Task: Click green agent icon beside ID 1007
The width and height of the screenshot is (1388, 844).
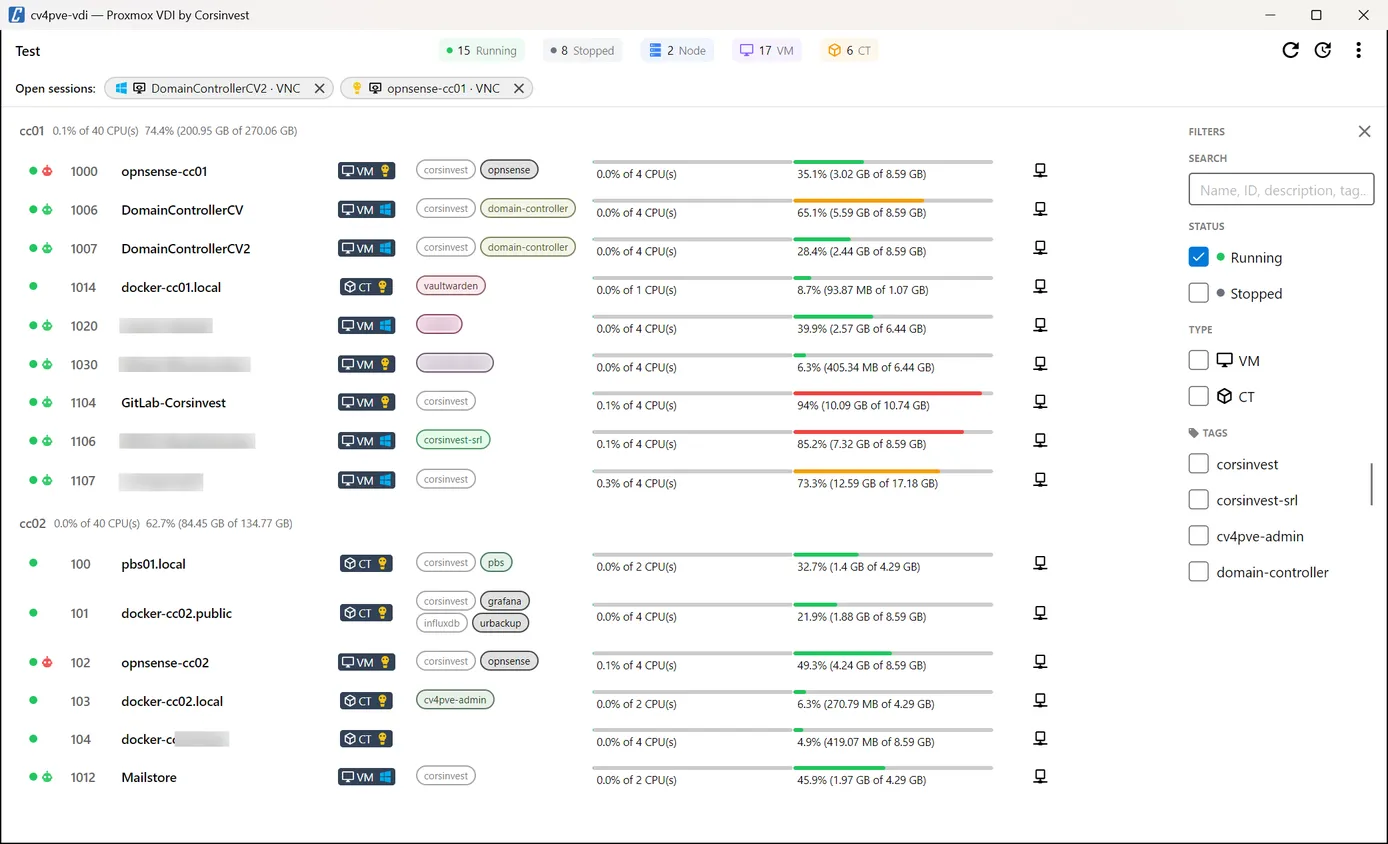Action: pos(47,248)
